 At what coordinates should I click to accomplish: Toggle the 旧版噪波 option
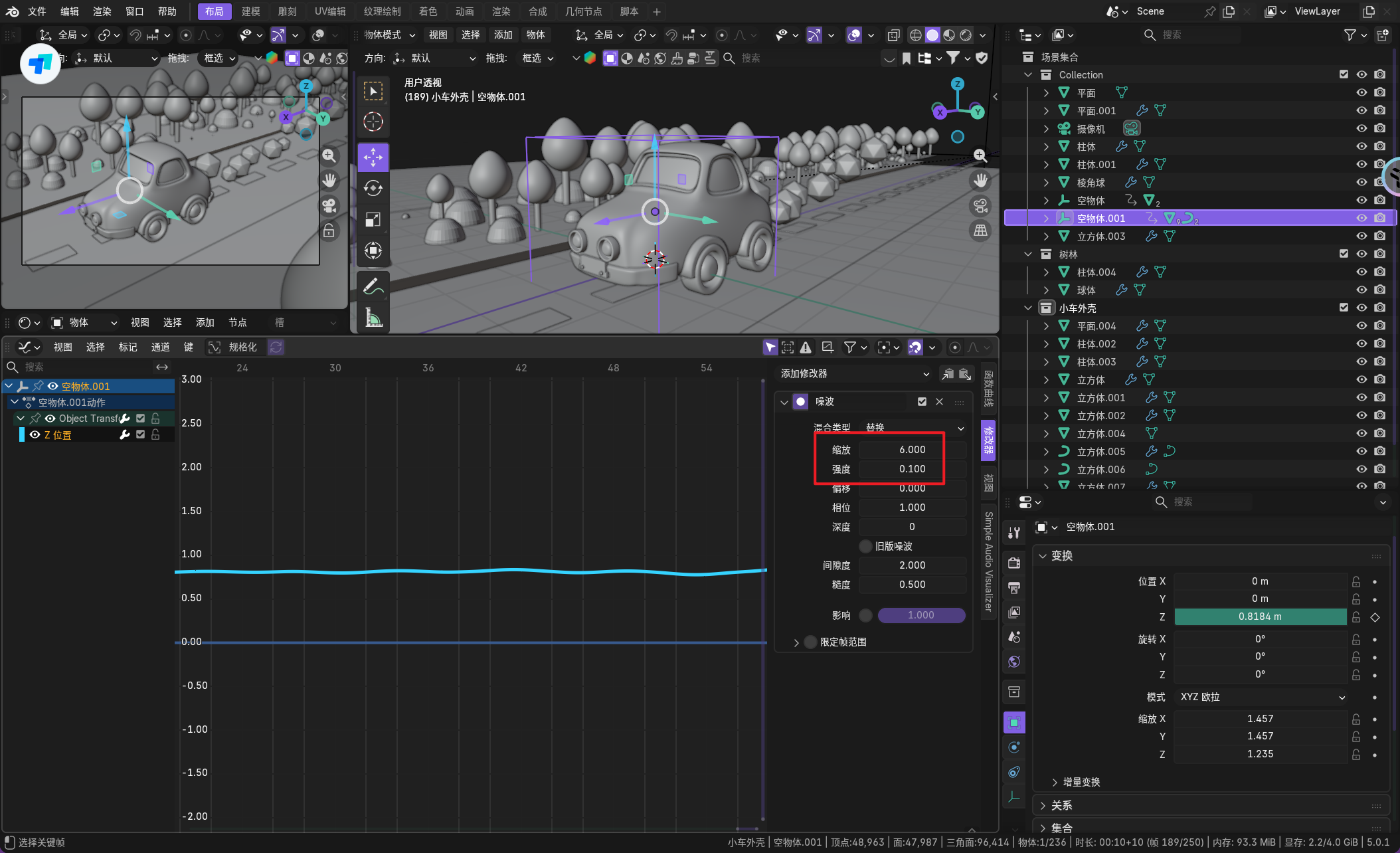click(865, 546)
